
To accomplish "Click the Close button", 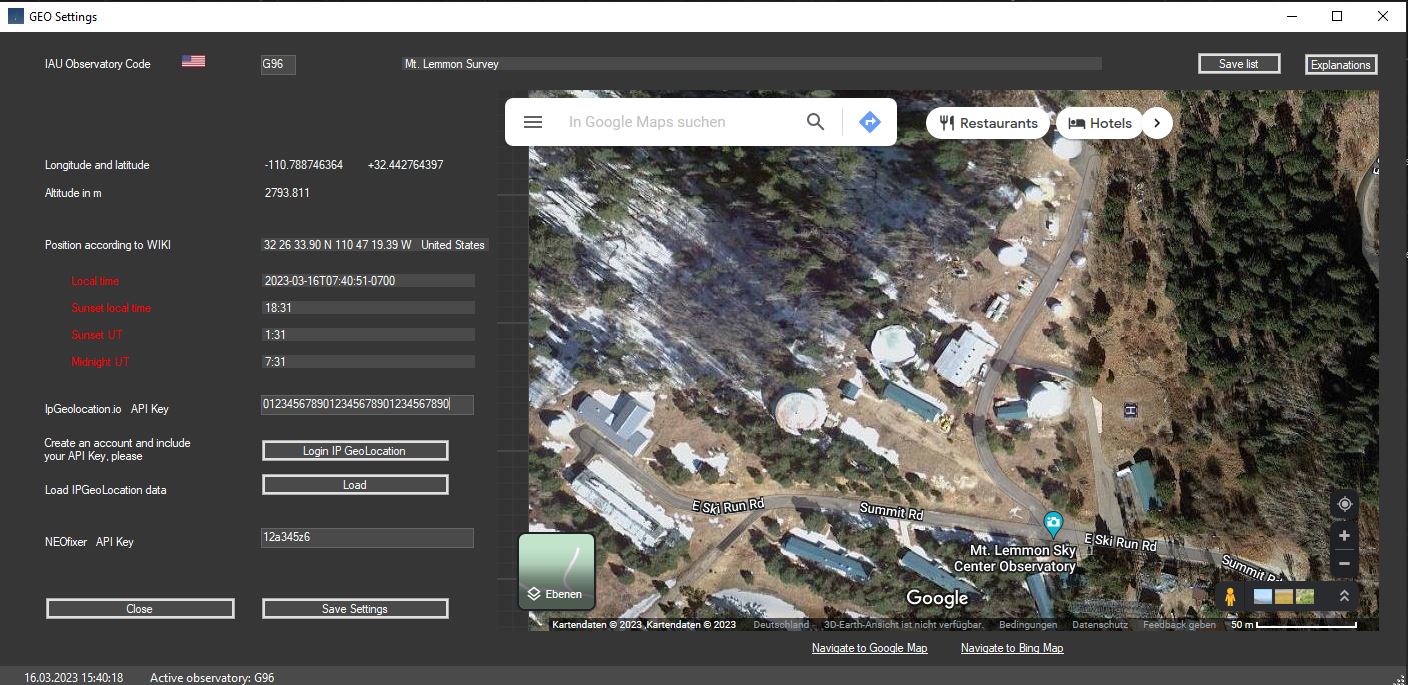I will 140,608.
